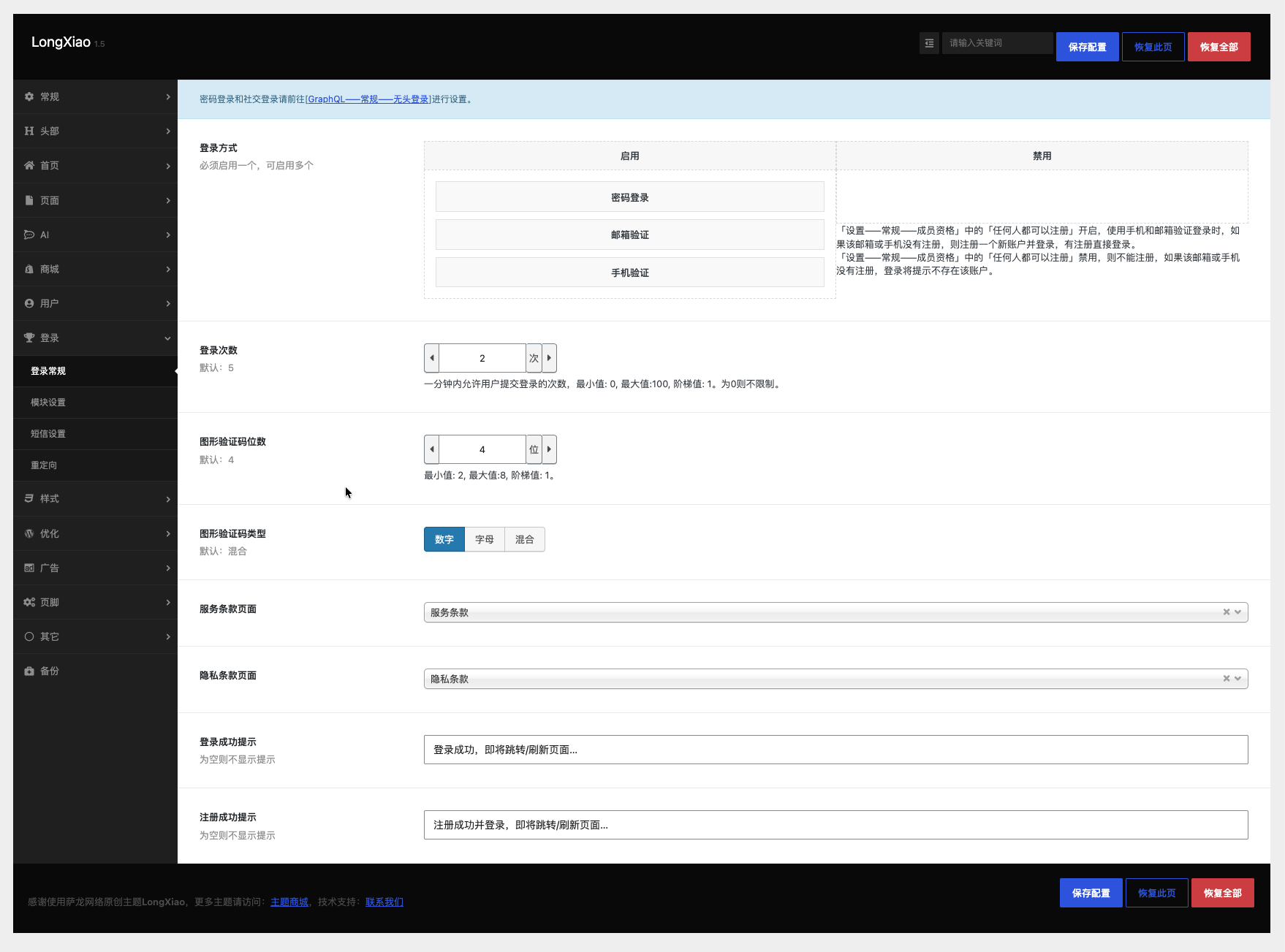Screen dimensions: 1285x952
Task: Click the H icon beside 头部
Action: 29,131
